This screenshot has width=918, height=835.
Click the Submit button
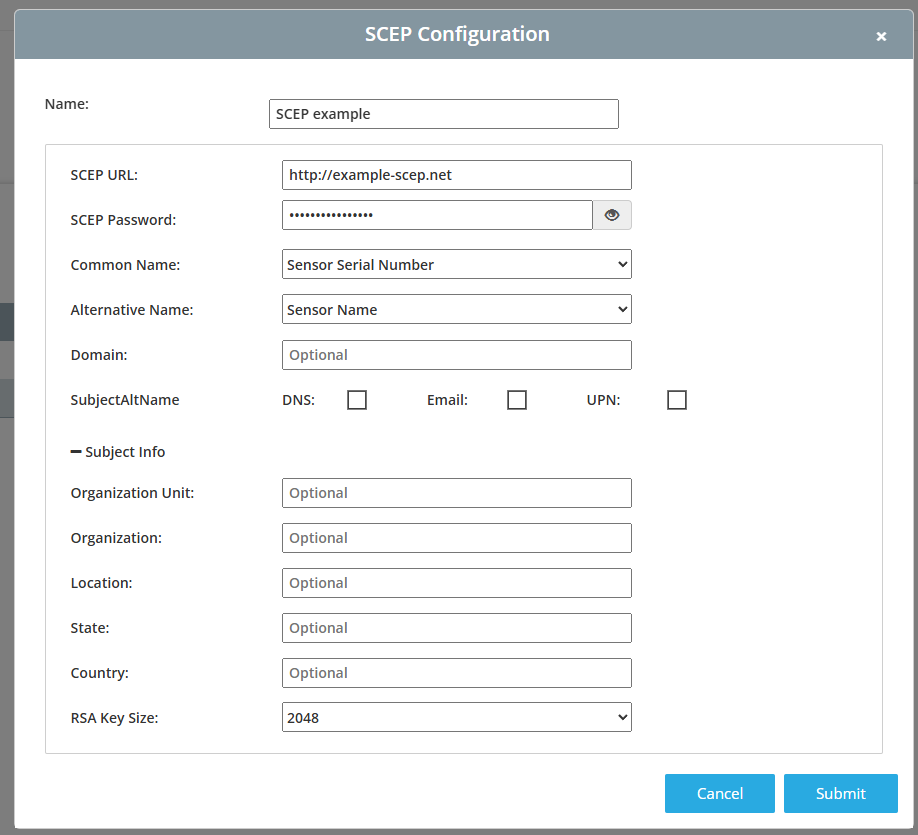[x=841, y=793]
